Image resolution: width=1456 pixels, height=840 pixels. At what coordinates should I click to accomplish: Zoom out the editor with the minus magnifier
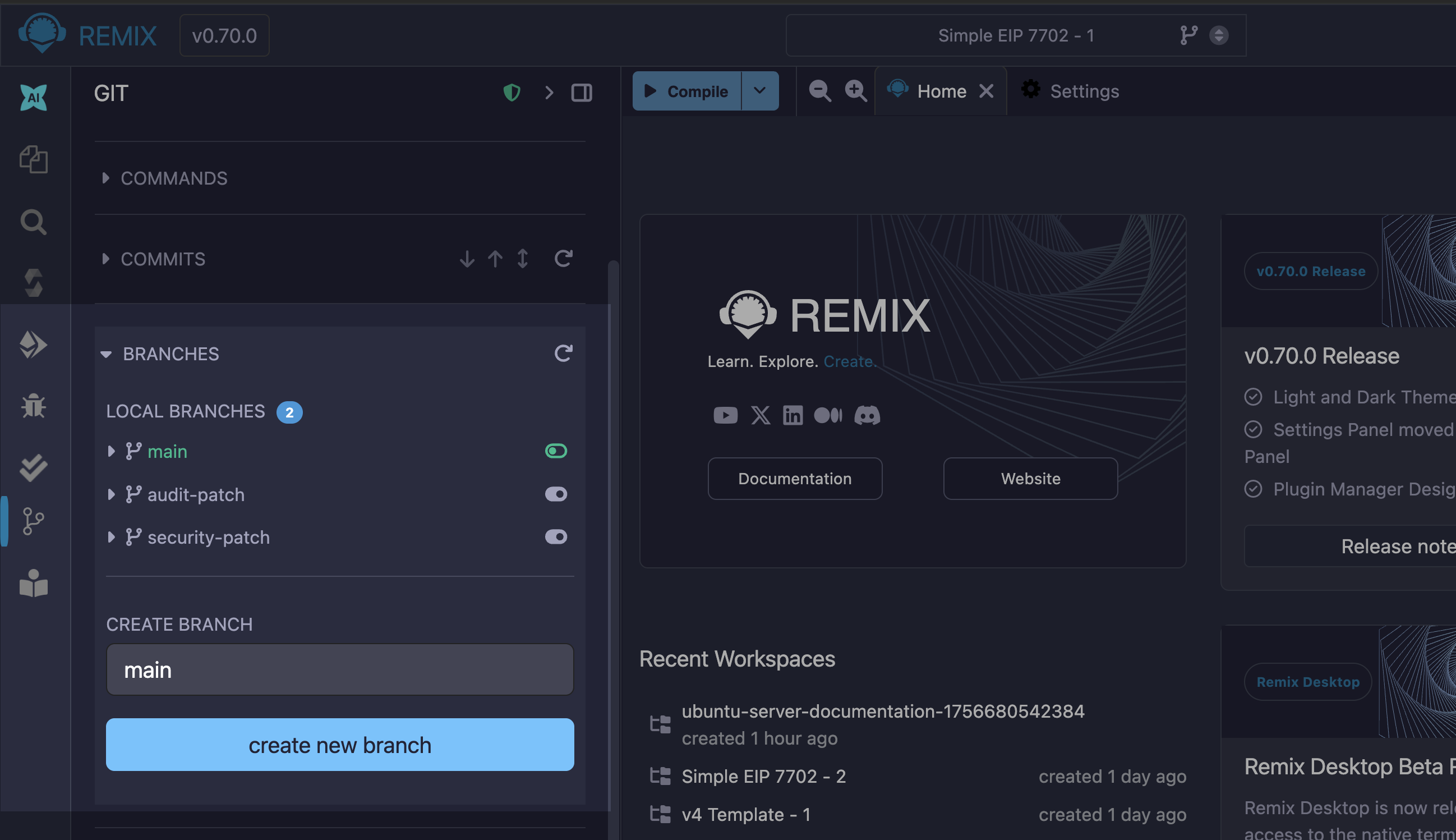(820, 91)
